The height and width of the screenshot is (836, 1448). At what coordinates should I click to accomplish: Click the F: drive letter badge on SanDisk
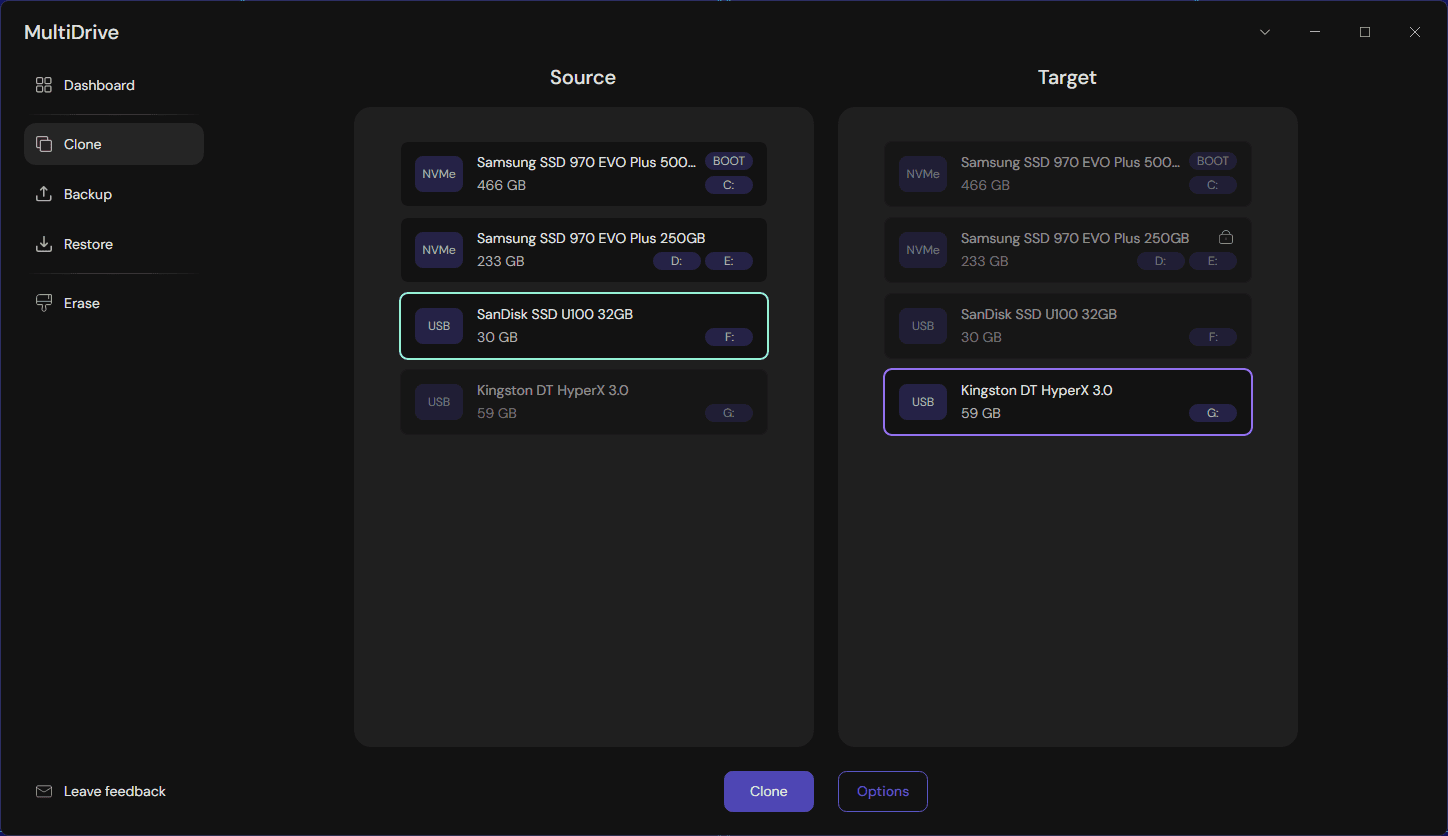tap(729, 336)
